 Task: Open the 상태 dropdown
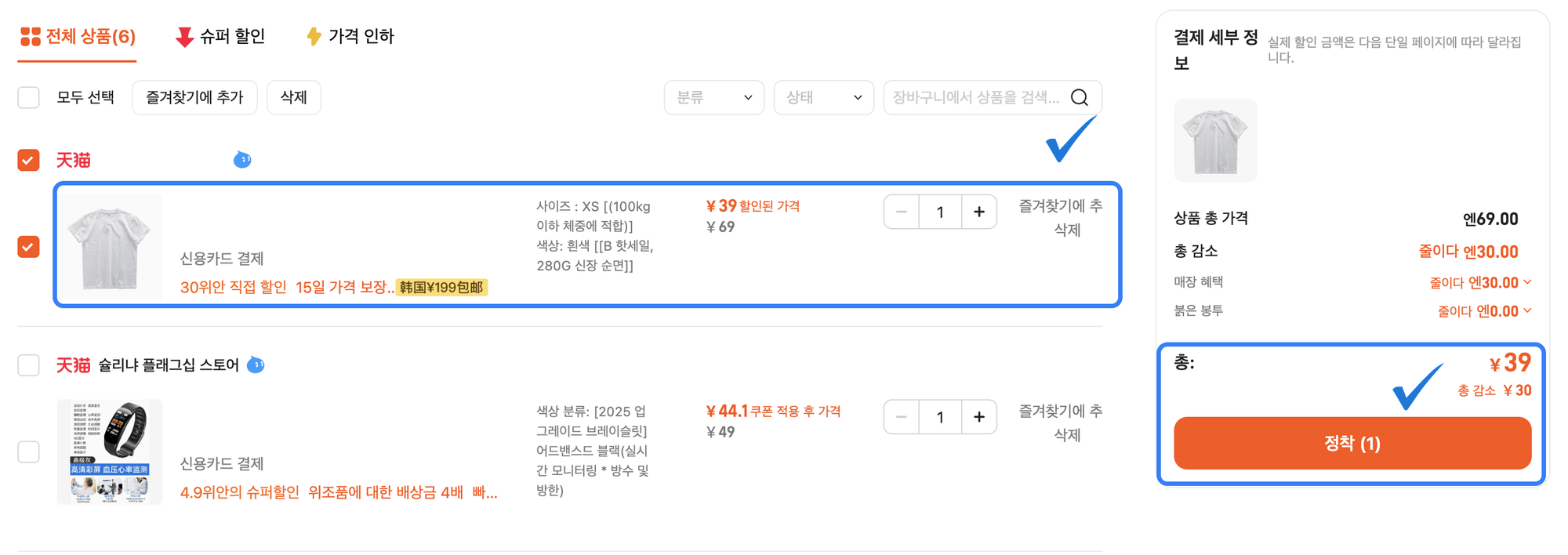click(823, 97)
